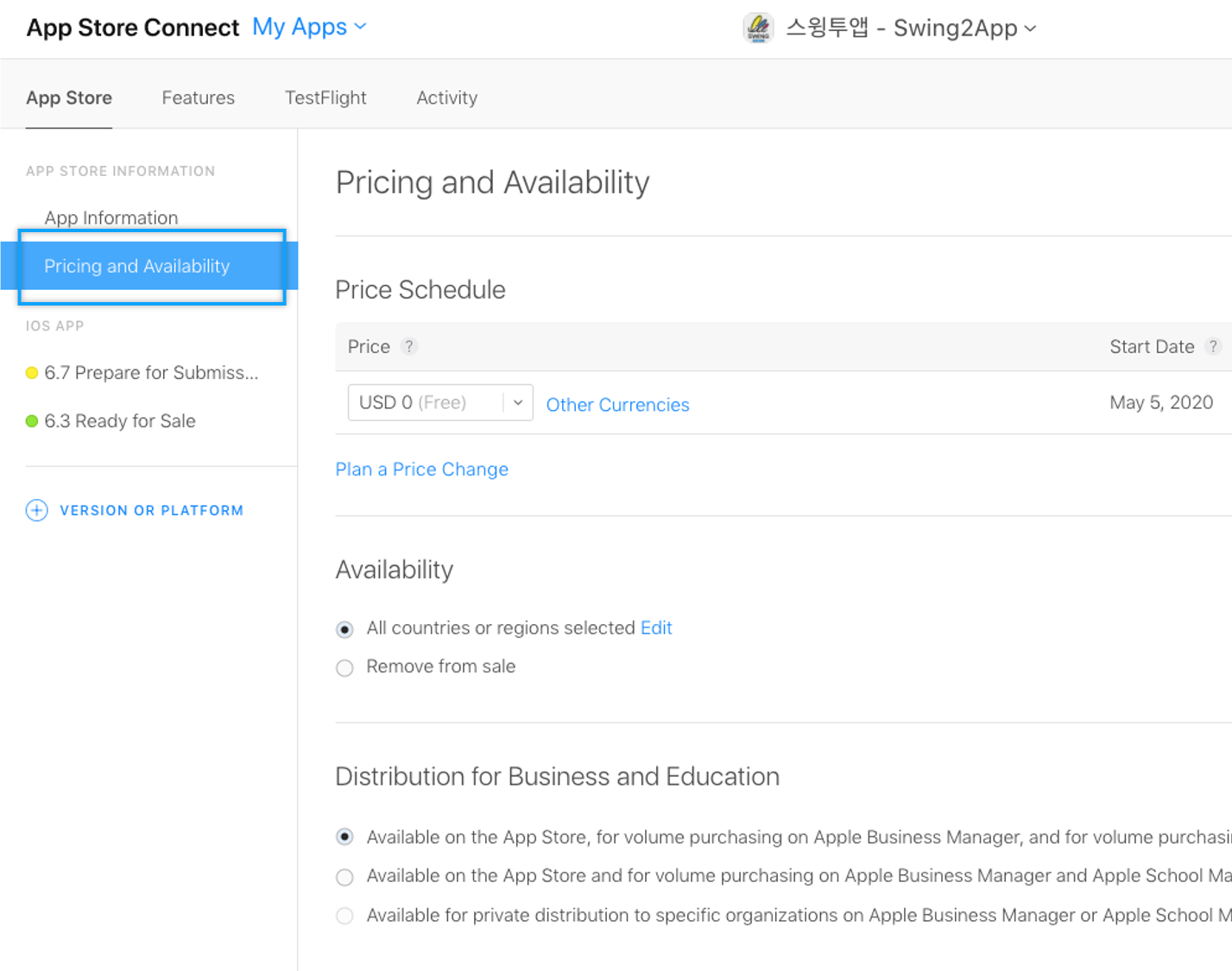1232x971 pixels.
Task: Select App Store and volume purchasing second option
Action: pos(344,877)
